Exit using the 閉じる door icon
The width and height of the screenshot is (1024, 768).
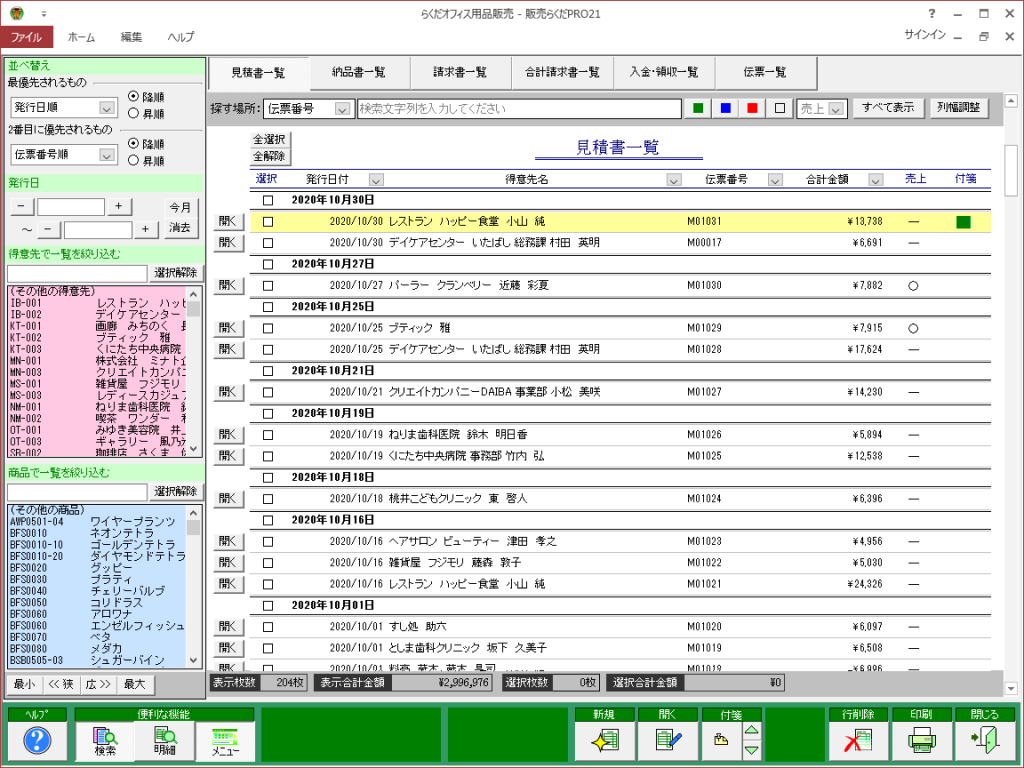point(984,741)
